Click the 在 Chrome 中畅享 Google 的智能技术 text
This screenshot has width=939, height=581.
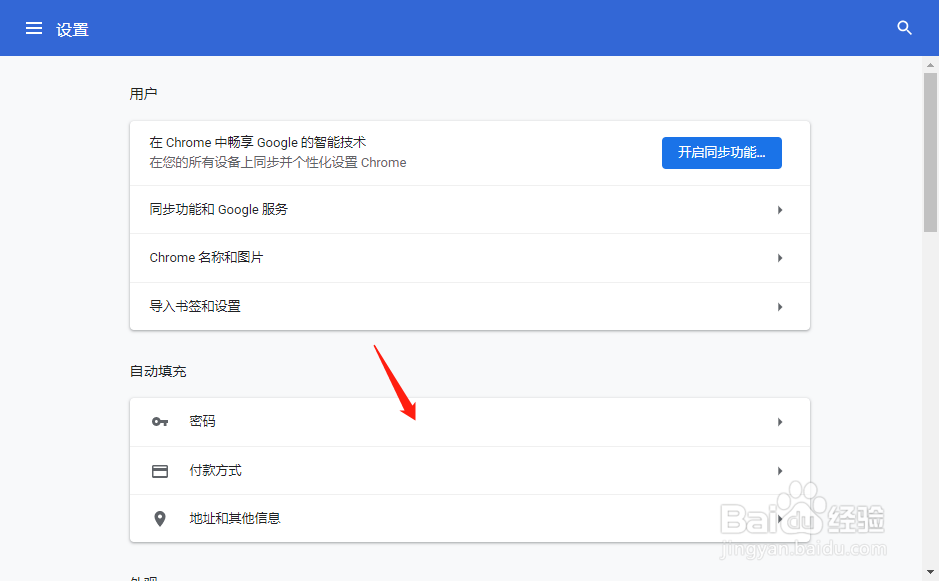[258, 143]
